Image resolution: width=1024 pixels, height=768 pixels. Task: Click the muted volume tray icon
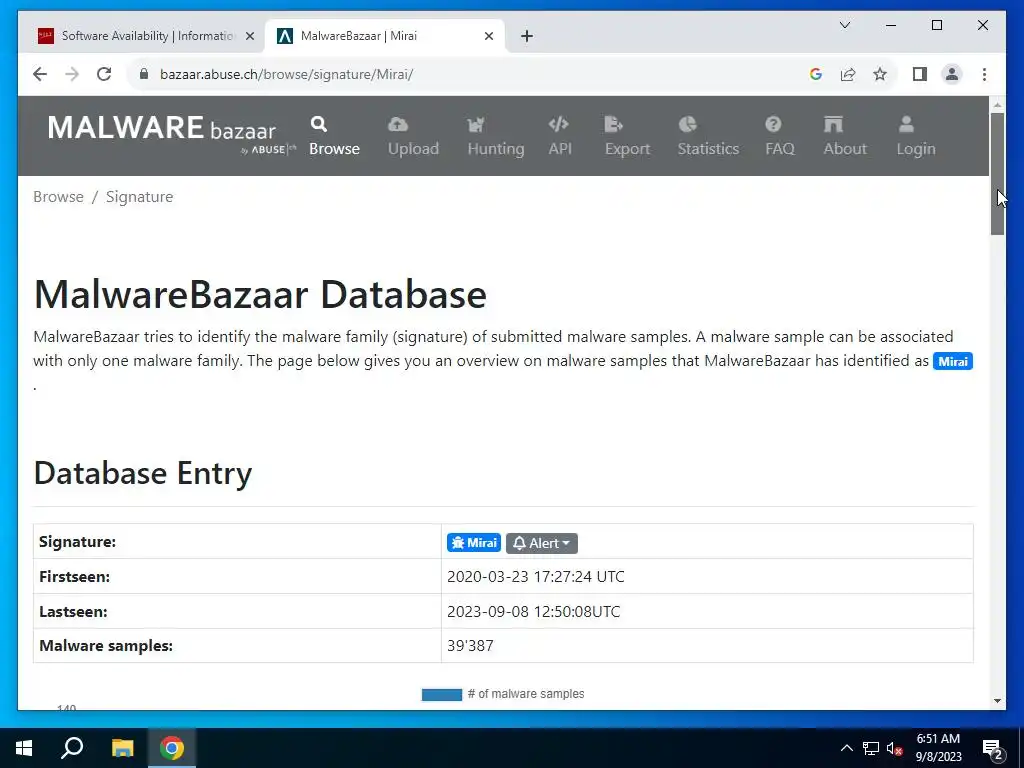pyautogui.click(x=894, y=748)
